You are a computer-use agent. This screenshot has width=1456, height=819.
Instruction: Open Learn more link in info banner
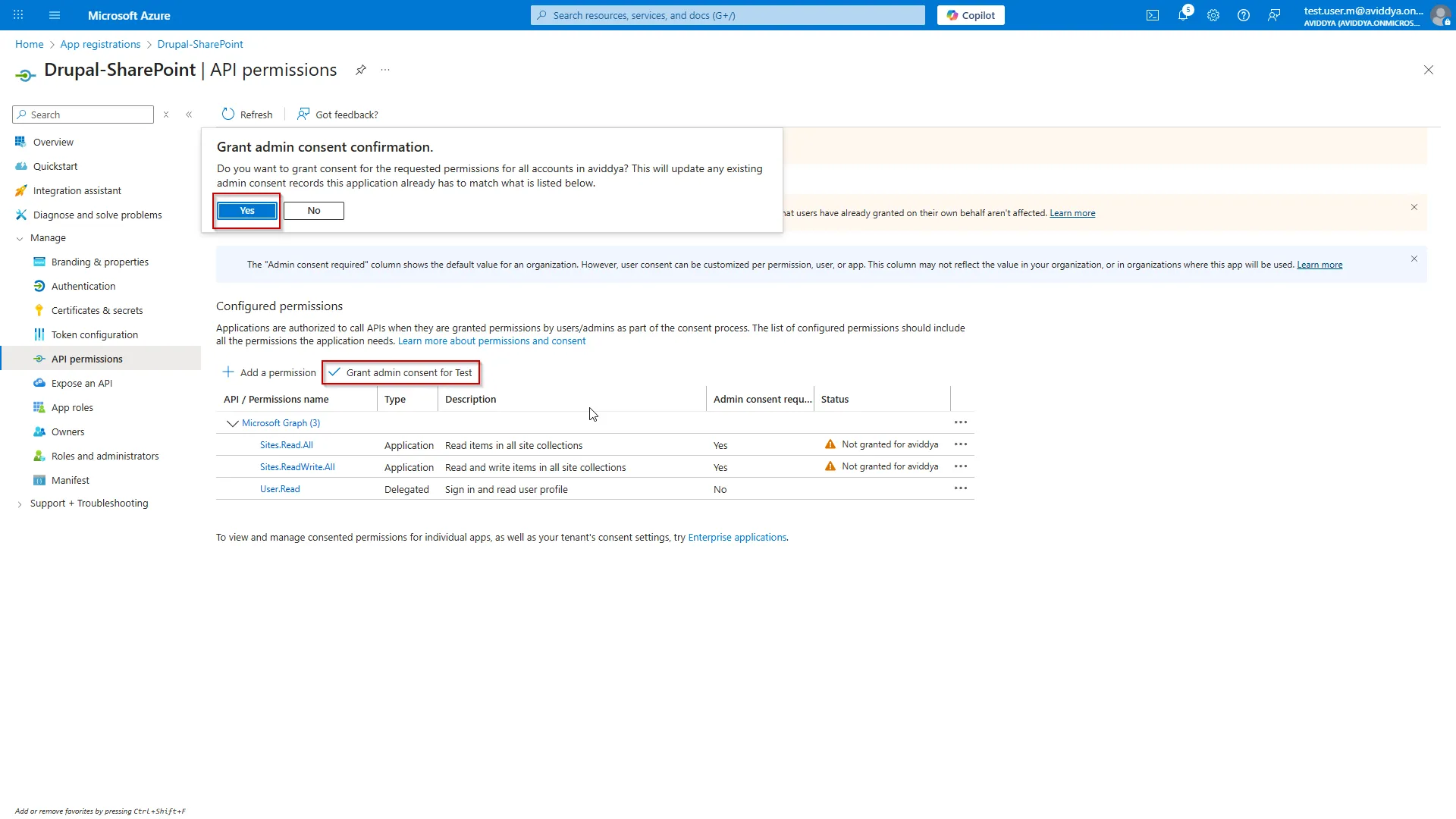(x=1319, y=265)
